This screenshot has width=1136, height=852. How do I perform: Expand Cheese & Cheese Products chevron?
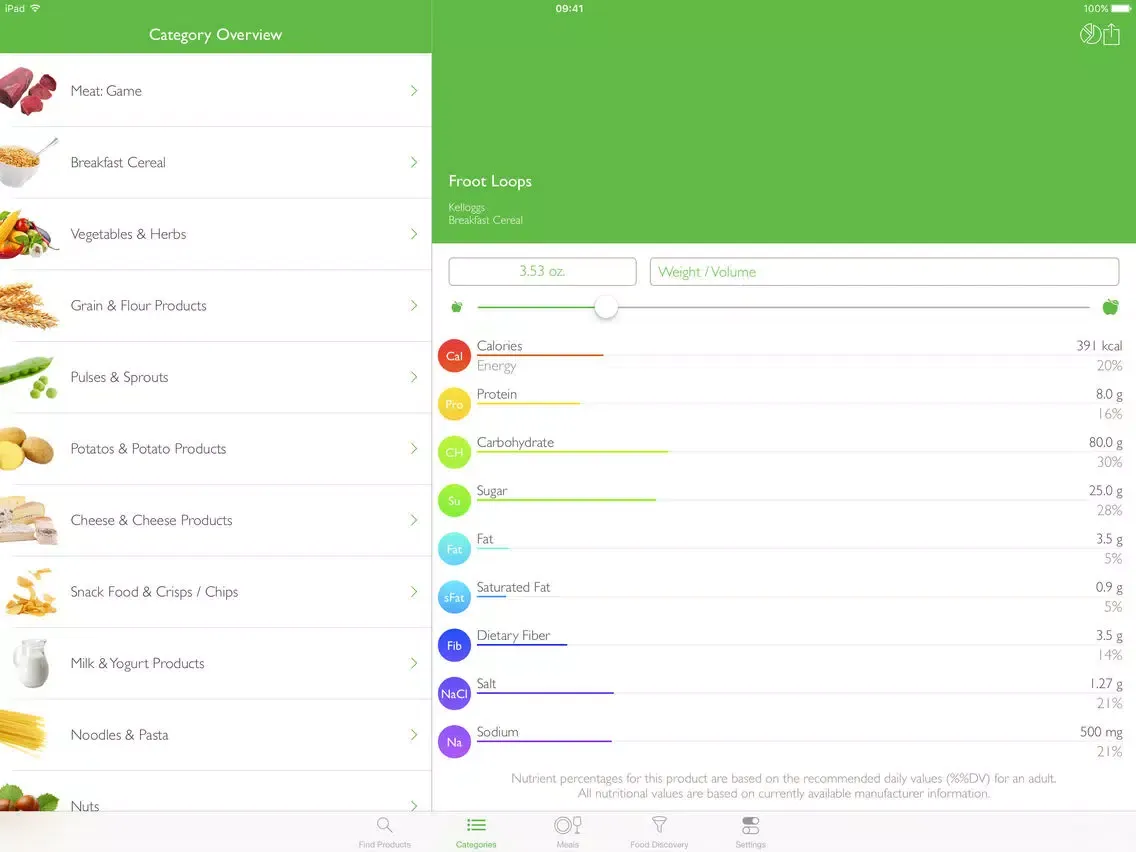pos(414,520)
